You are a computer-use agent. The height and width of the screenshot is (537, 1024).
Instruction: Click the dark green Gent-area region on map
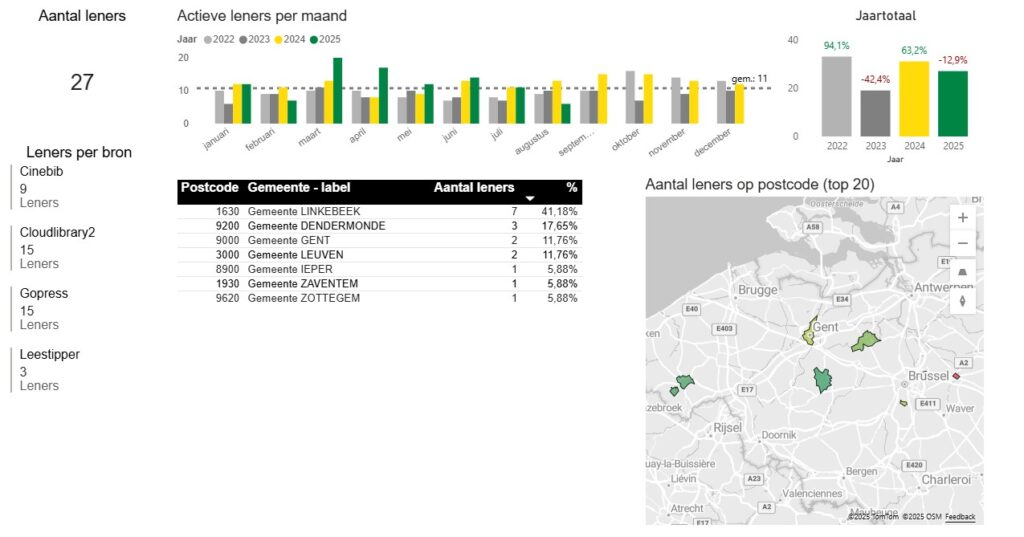click(x=822, y=380)
